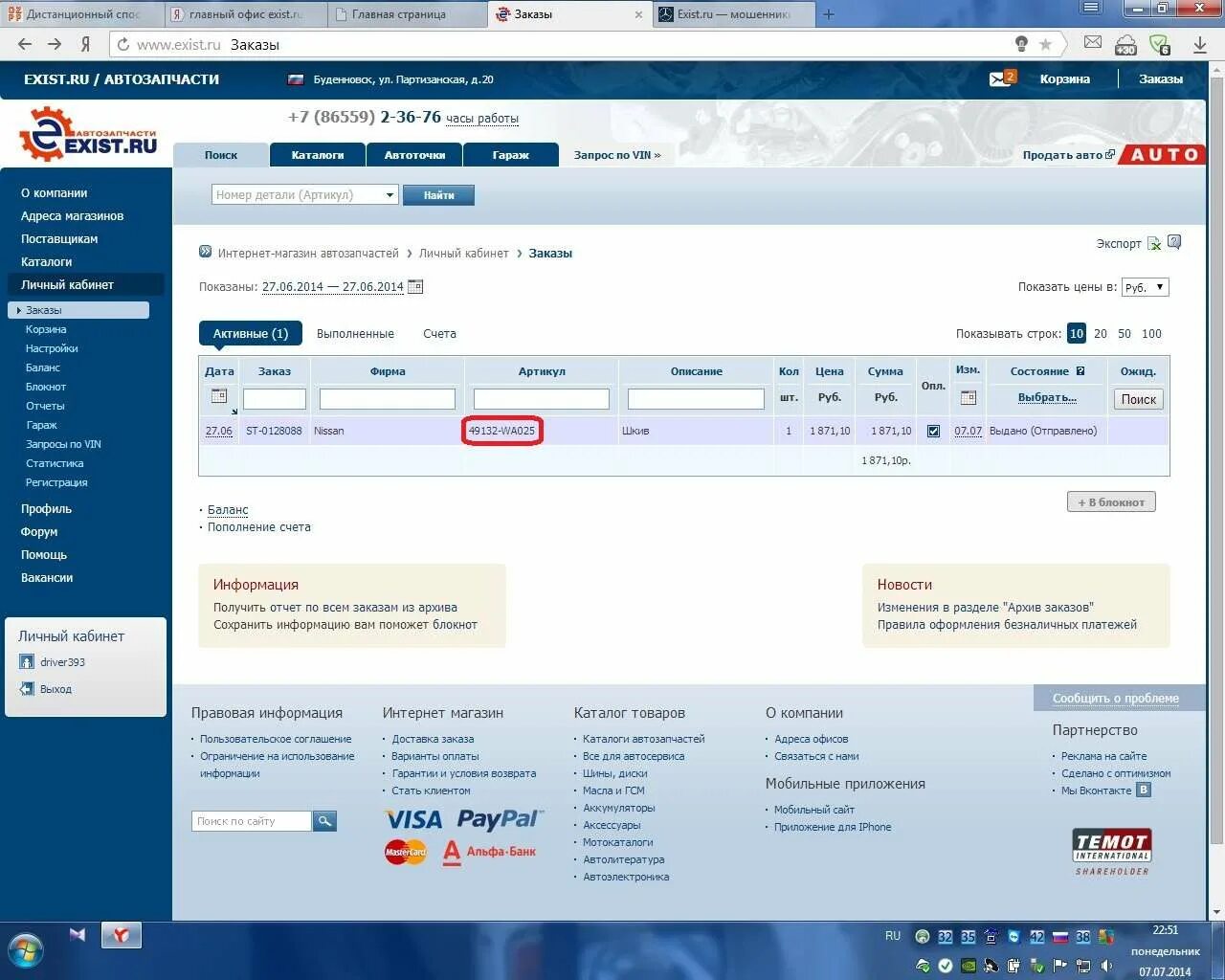Click the Заказ filter input field
1225x980 pixels.
tap(275, 399)
